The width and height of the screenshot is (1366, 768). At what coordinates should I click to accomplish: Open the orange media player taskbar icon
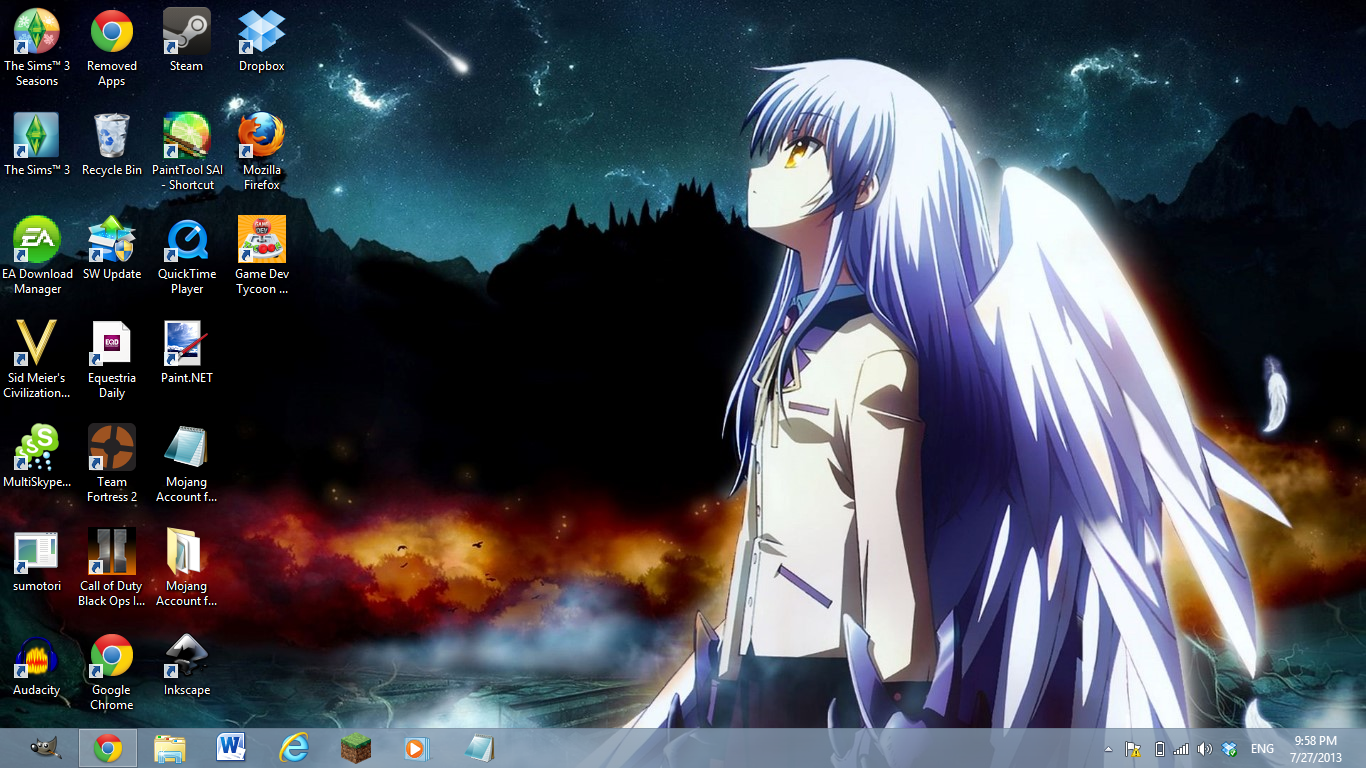[x=417, y=748]
